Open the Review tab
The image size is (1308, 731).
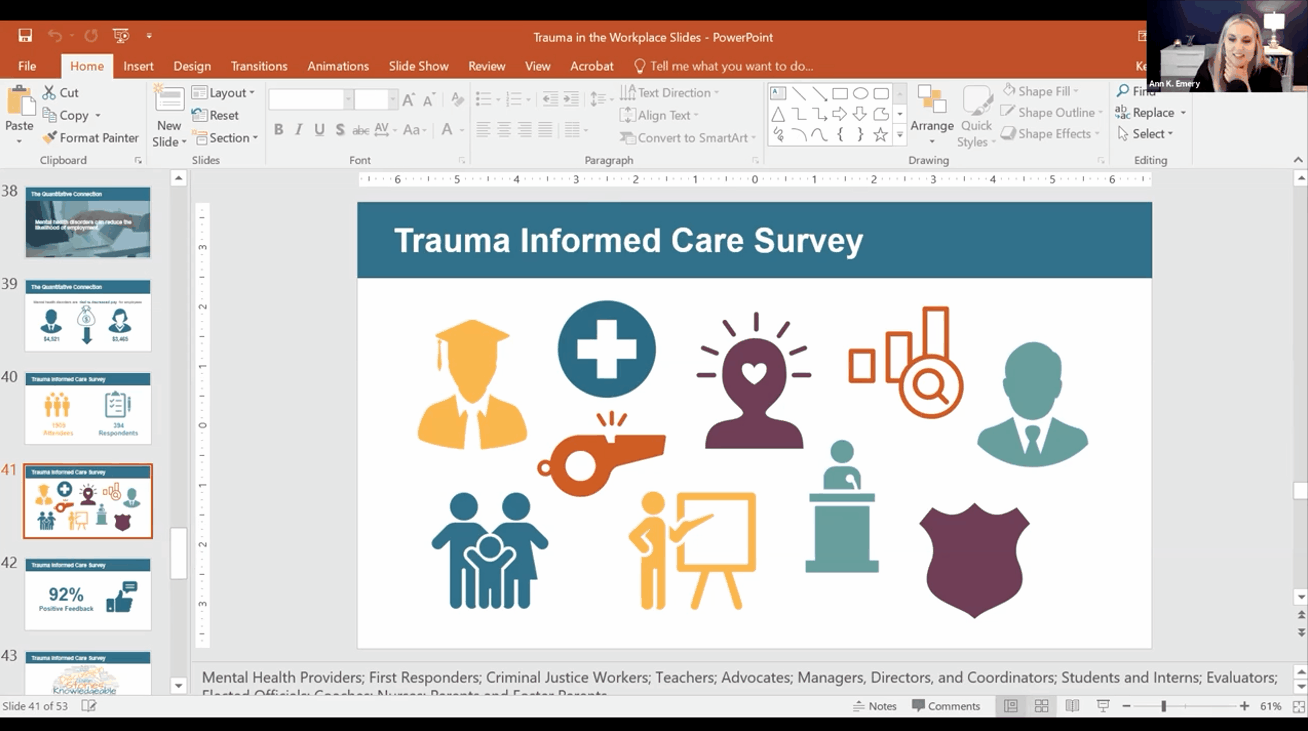click(x=487, y=66)
